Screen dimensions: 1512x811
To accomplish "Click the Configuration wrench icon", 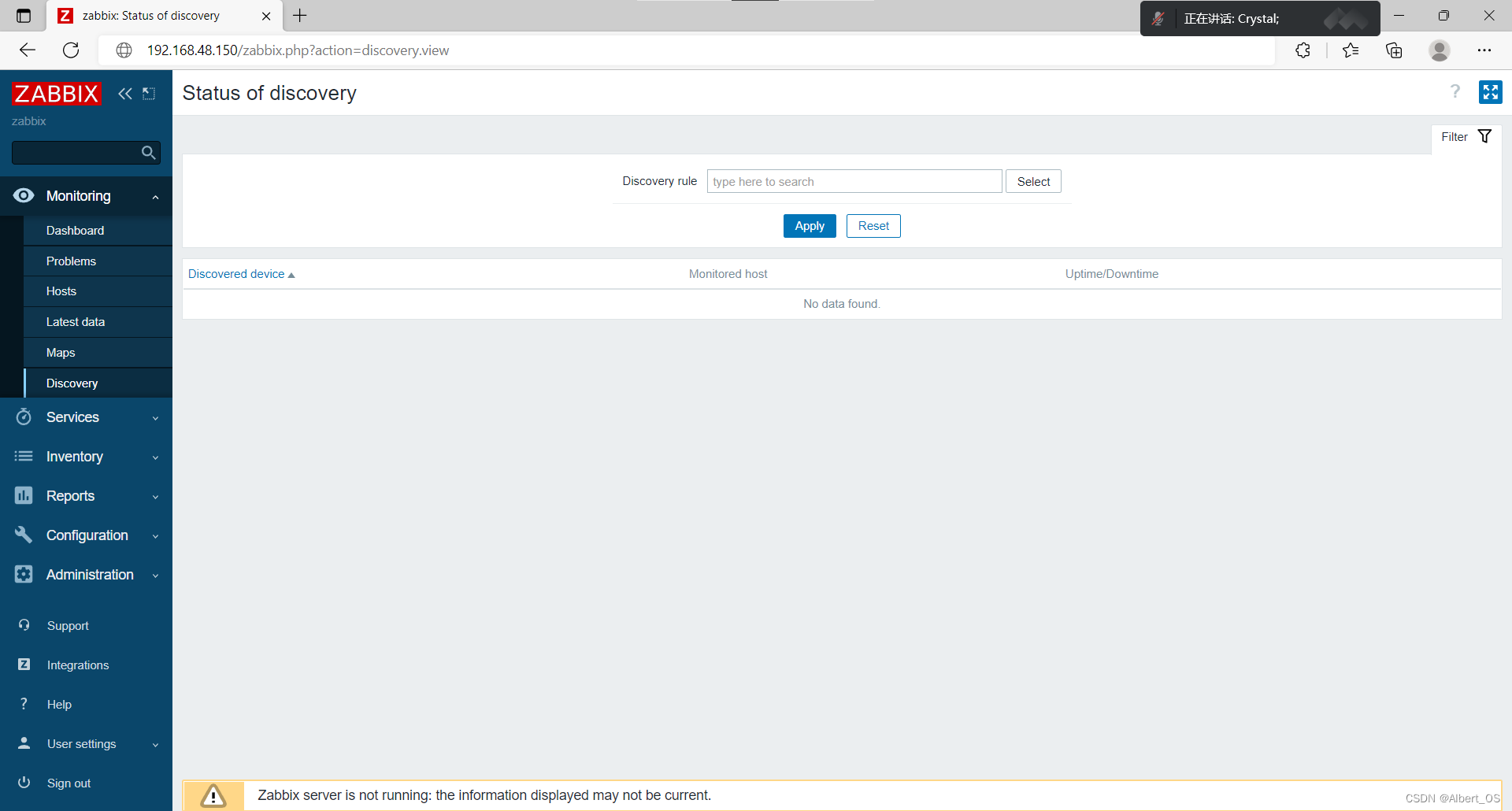I will tap(24, 535).
